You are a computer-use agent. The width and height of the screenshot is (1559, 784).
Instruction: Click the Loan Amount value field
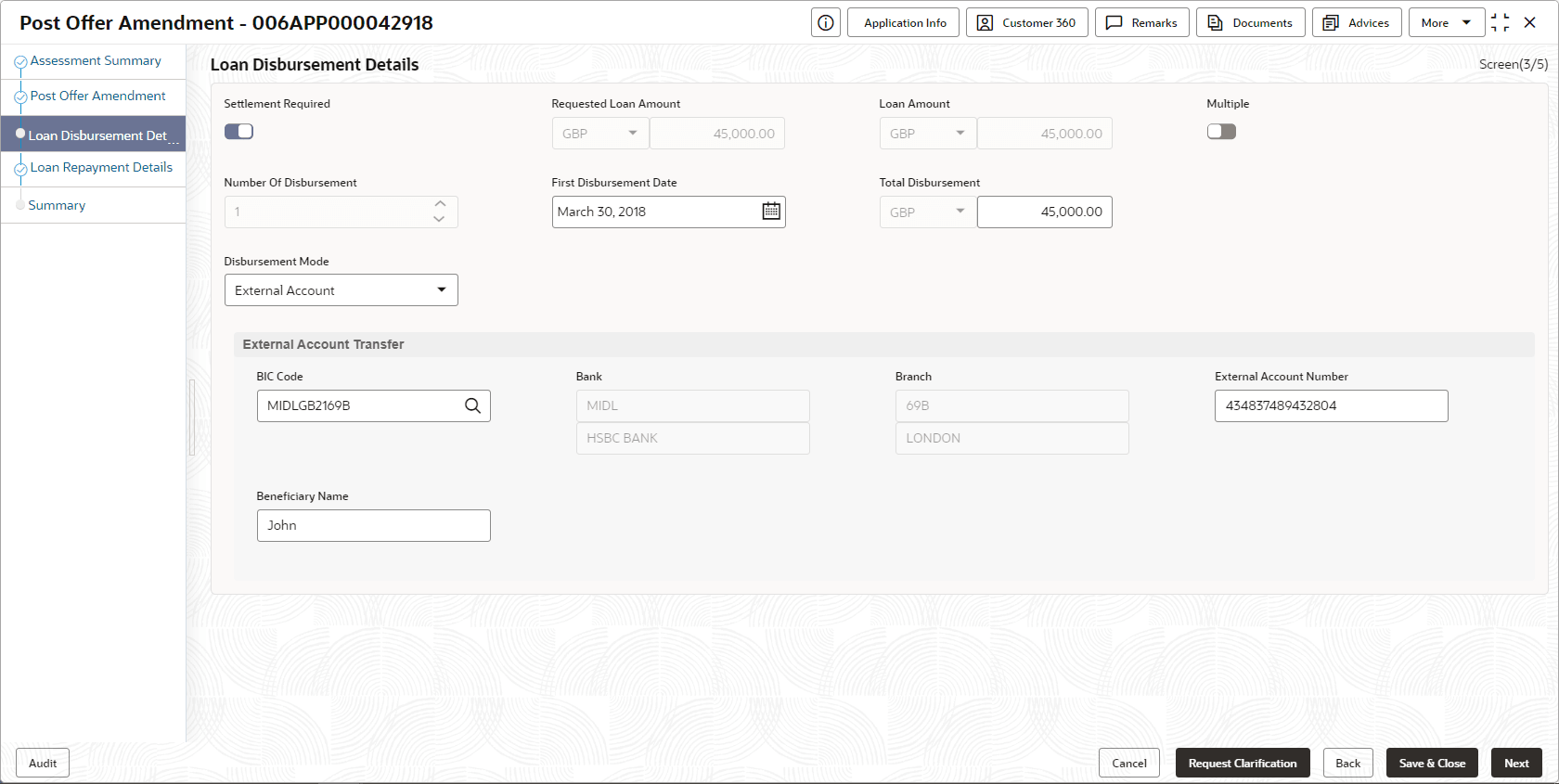1044,134
